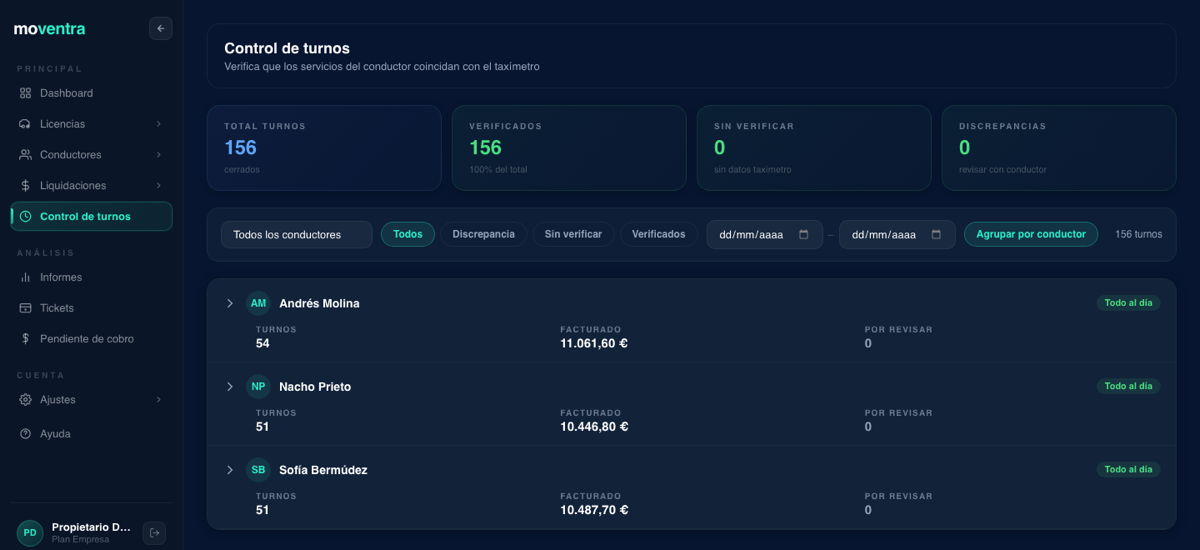
Task: Open Control de turnos menu item
Action: point(91,216)
